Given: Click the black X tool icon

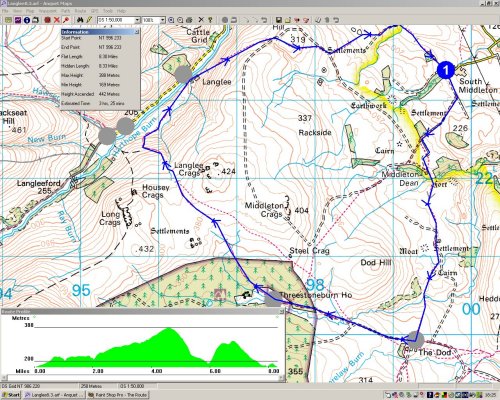Looking at the screenshot, I should coord(201,20).
